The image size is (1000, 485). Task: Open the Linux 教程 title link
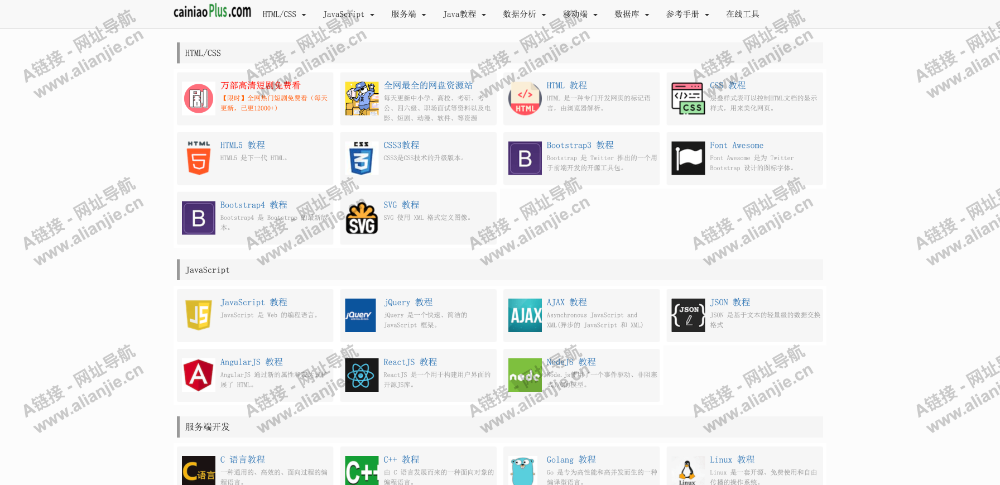tap(732, 459)
